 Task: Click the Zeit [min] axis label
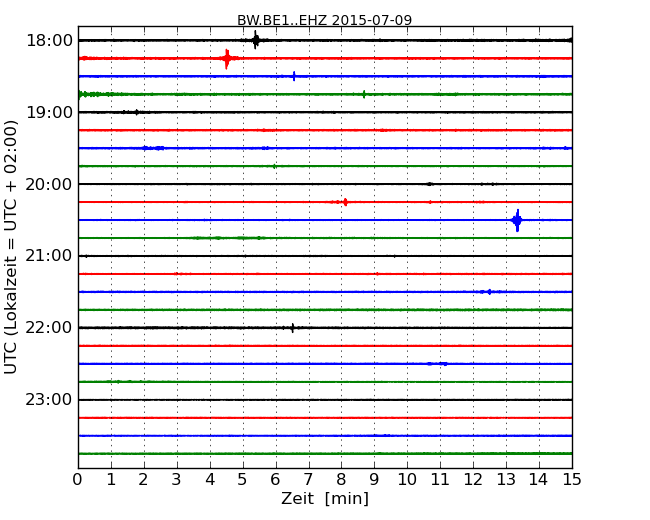tap(325, 498)
